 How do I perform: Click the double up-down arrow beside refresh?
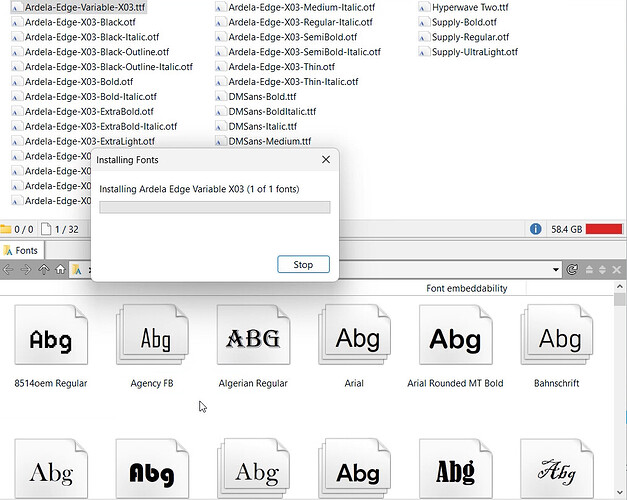pyautogui.click(x=602, y=270)
